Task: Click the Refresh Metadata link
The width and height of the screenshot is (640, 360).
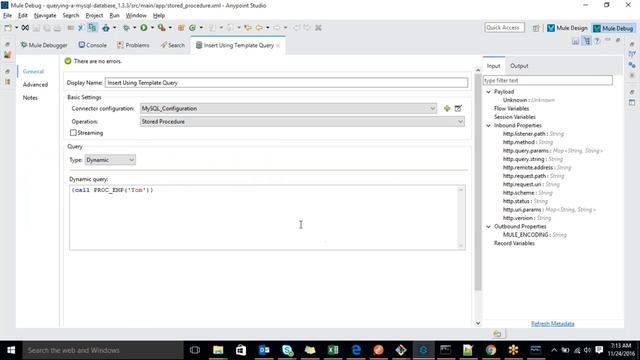Action: [553, 324]
